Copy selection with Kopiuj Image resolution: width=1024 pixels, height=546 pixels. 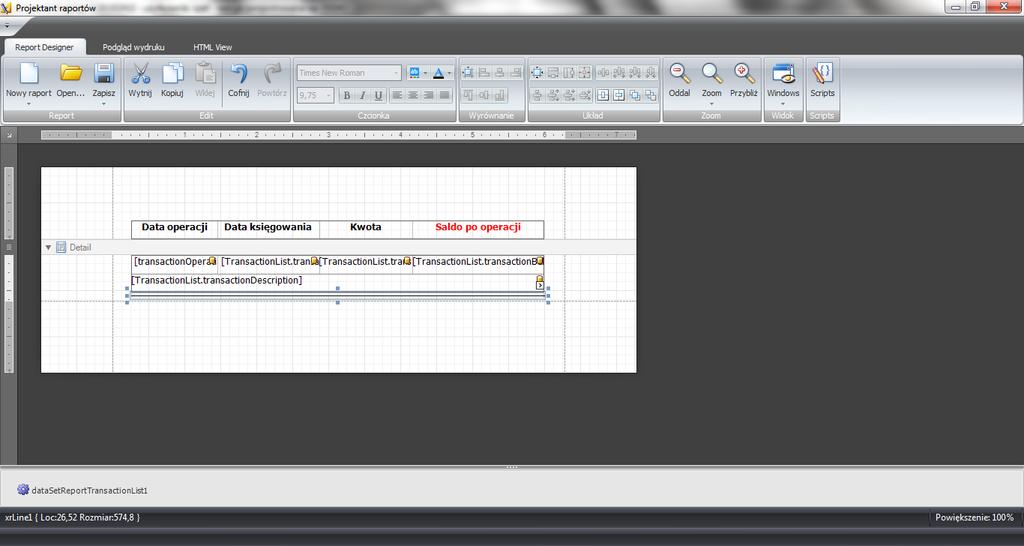pos(172,80)
